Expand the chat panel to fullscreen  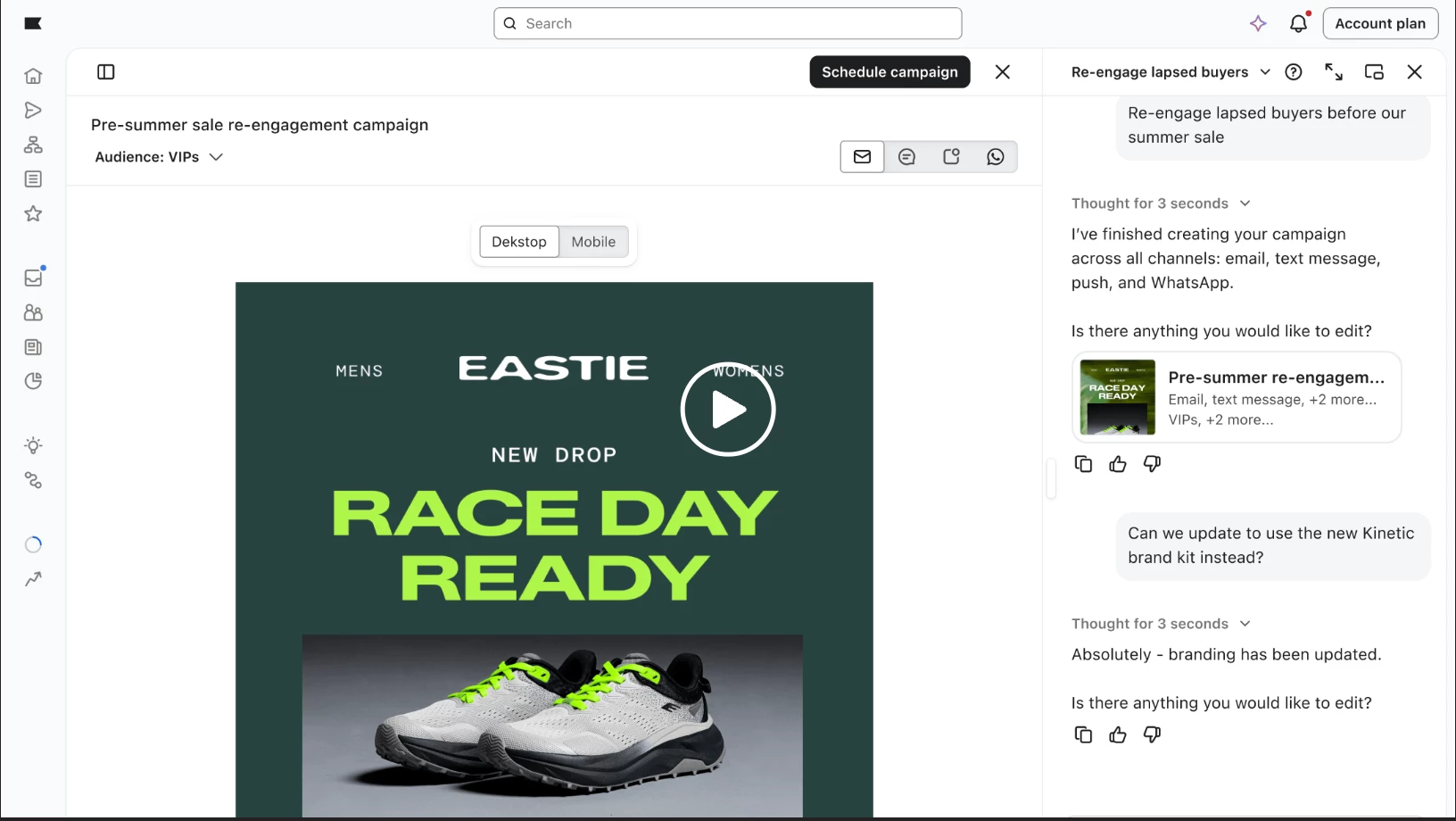(1334, 72)
